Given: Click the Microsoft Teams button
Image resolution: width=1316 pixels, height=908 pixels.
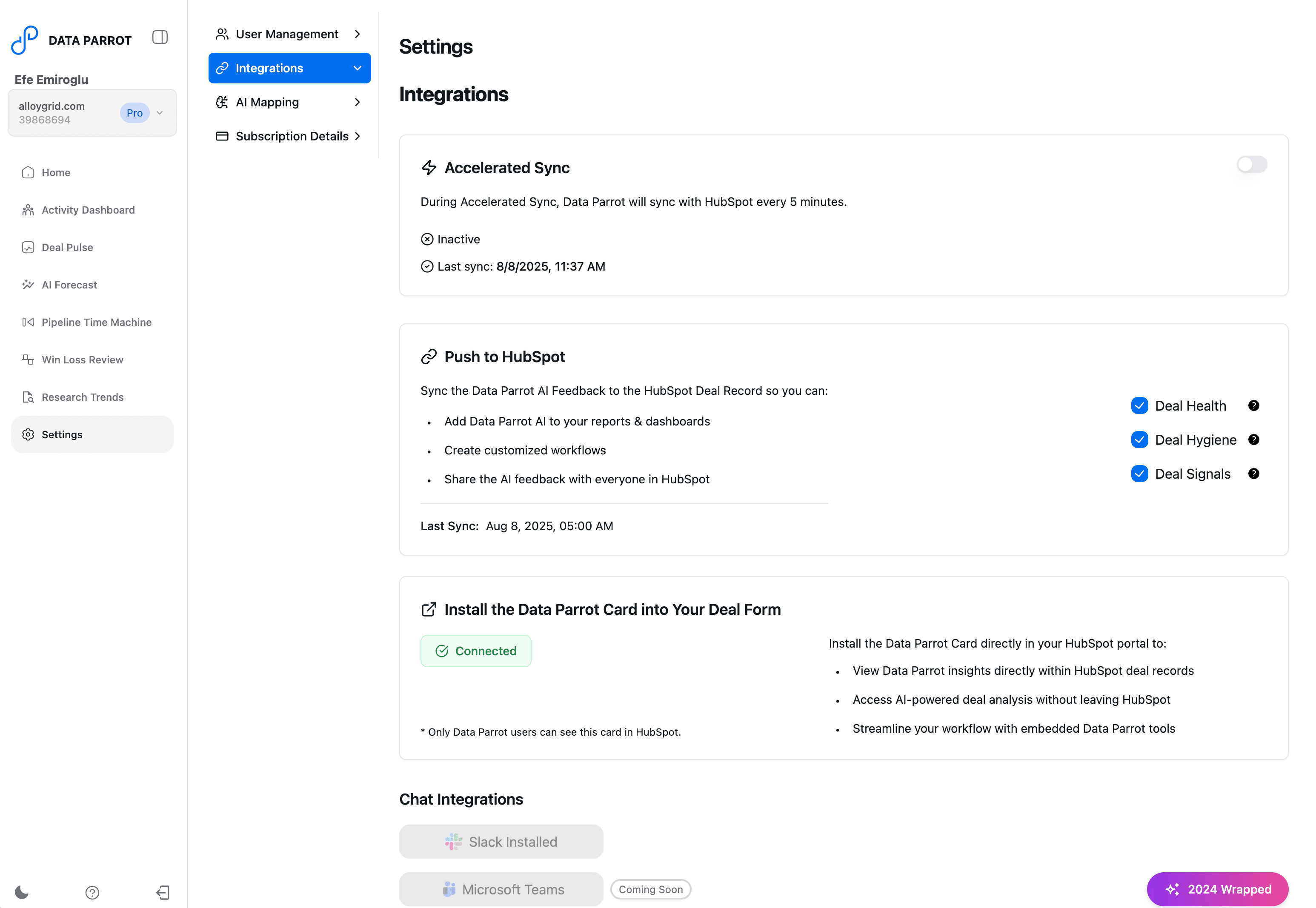Looking at the screenshot, I should (x=501, y=889).
